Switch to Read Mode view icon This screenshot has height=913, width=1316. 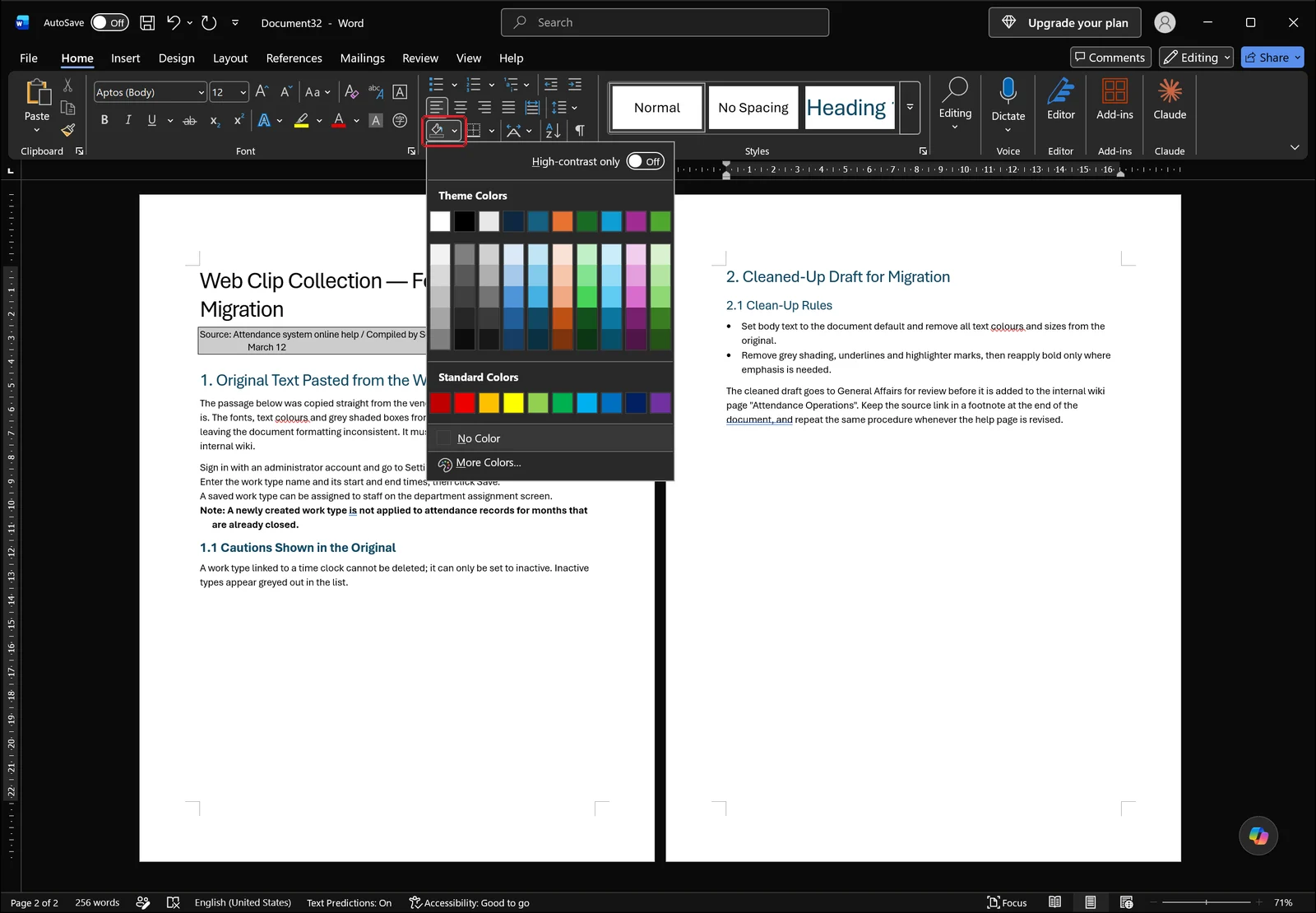(x=1054, y=902)
